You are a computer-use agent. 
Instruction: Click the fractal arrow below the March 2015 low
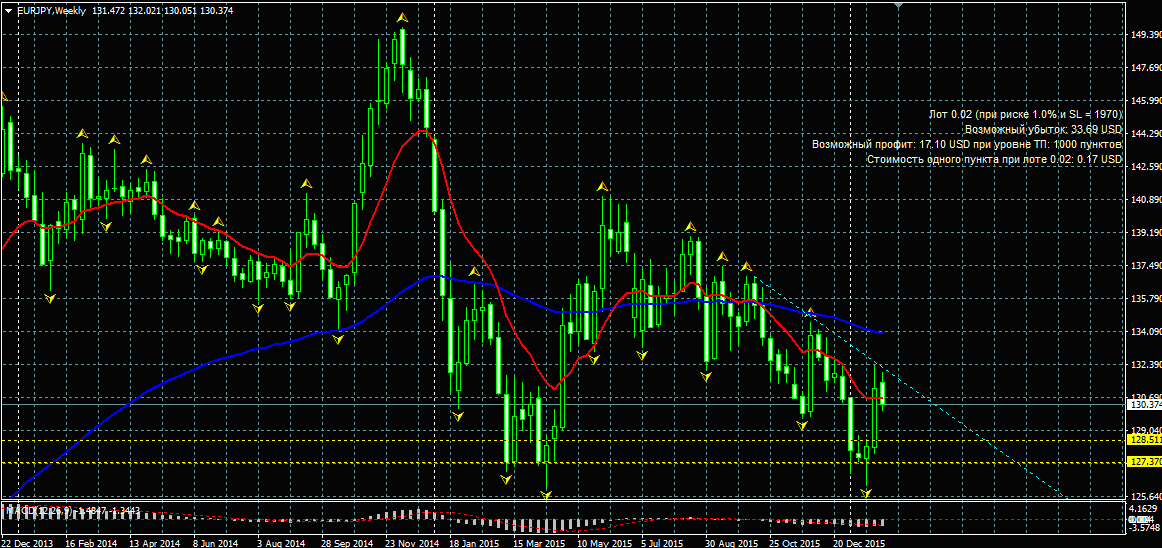547,493
